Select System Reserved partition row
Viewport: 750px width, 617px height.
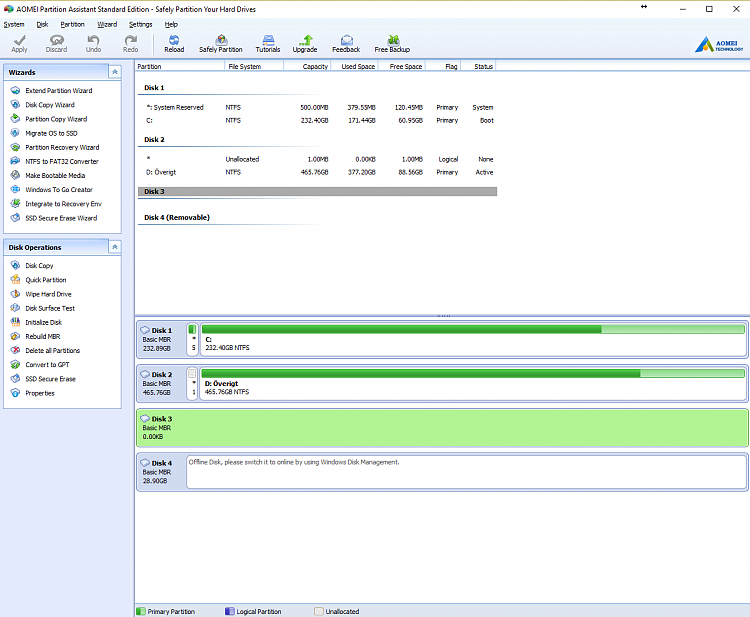point(318,108)
